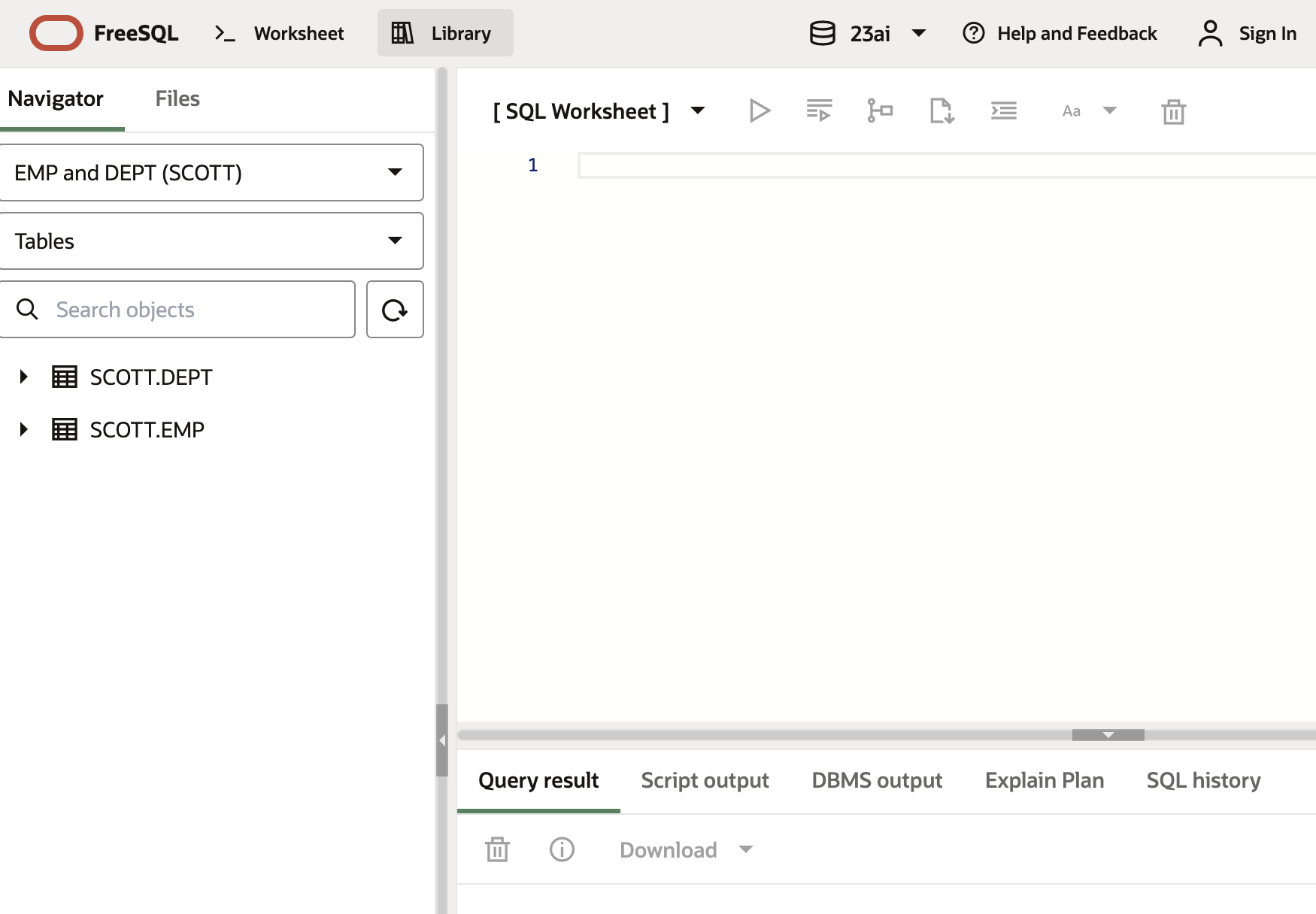Run the SQL statement with play icon
1316x914 pixels.
(760, 111)
